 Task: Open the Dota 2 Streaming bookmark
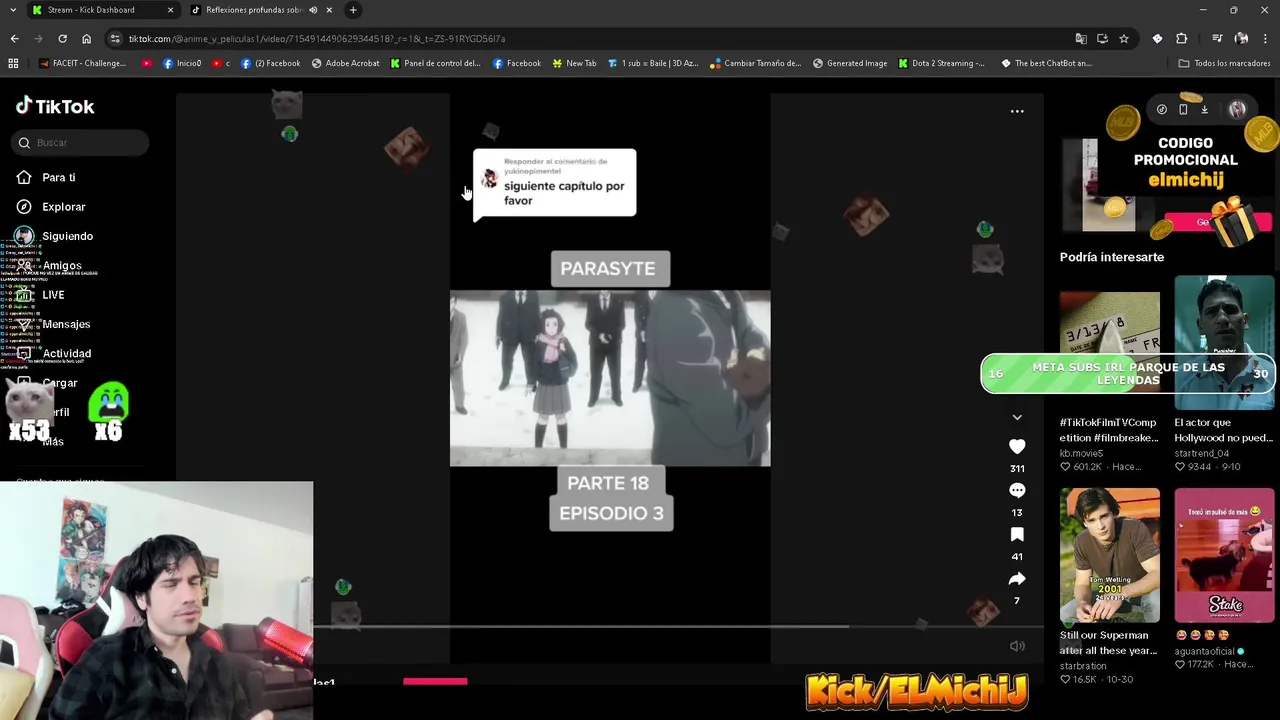tap(941, 63)
